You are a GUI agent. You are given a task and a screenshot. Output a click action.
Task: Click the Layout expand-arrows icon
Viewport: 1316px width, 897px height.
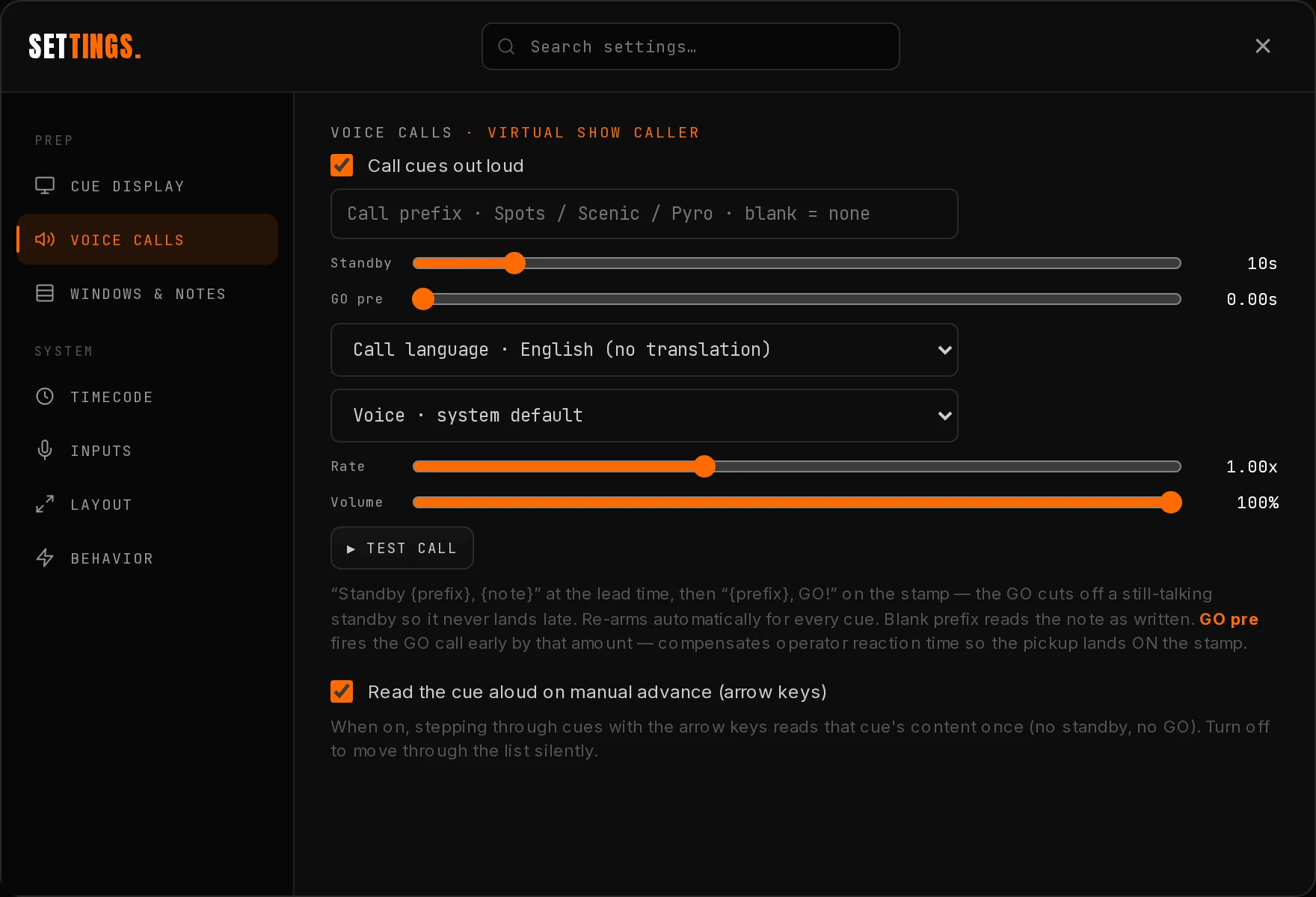tap(45, 505)
